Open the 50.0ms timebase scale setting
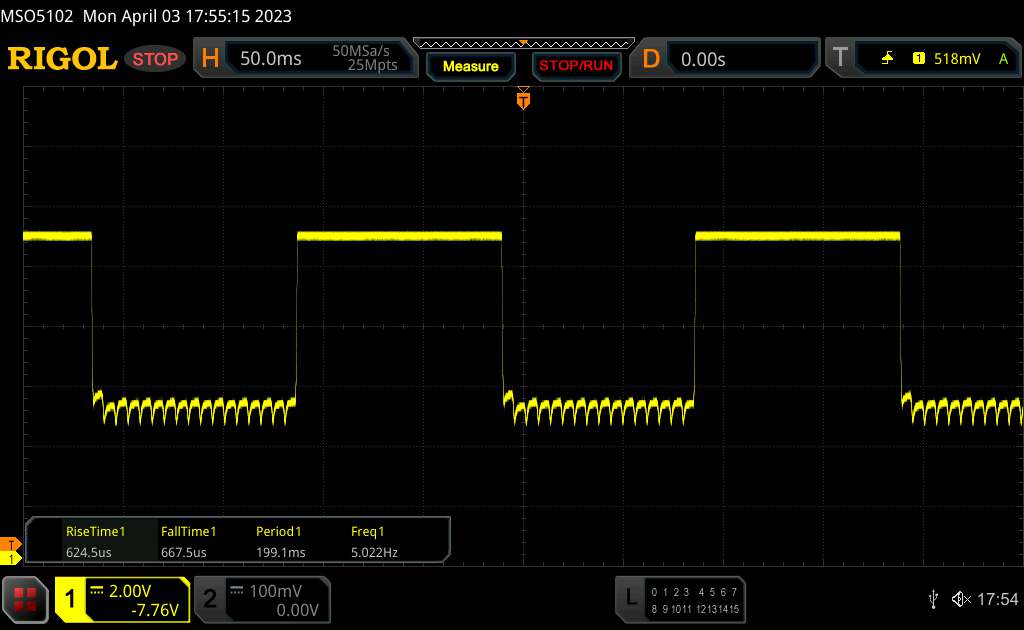 click(271, 59)
